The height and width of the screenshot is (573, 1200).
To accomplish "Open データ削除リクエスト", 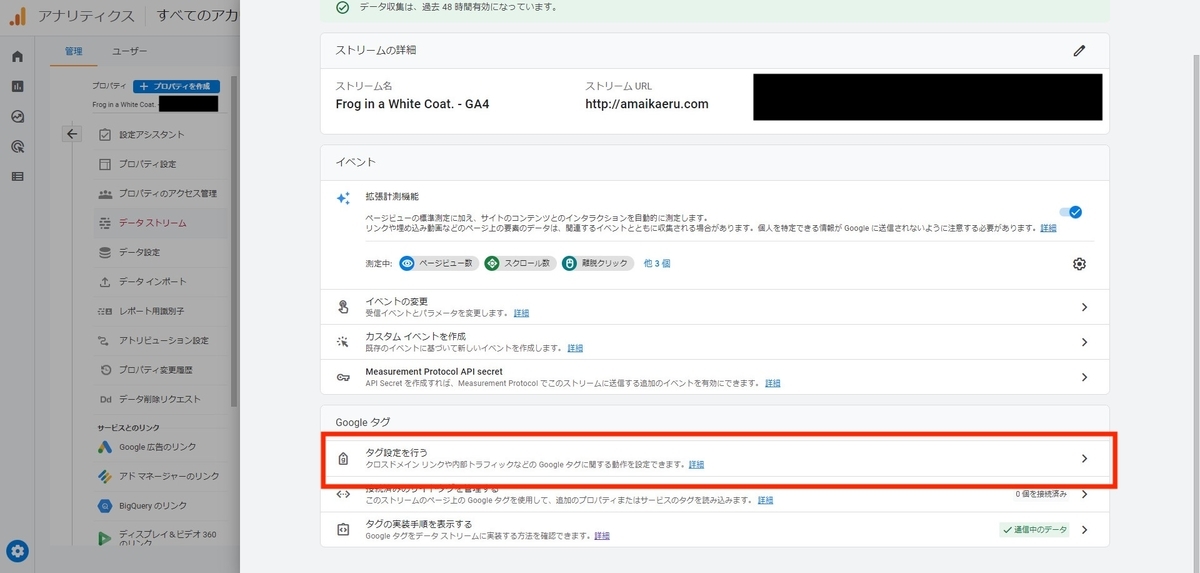I will pos(159,399).
